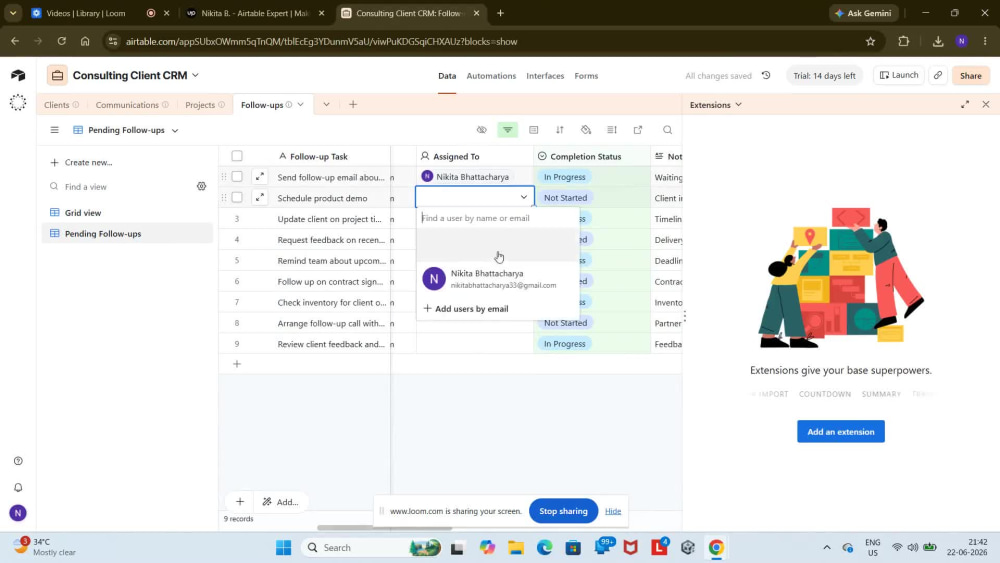Open Chrome tab search dropdown

13,13
